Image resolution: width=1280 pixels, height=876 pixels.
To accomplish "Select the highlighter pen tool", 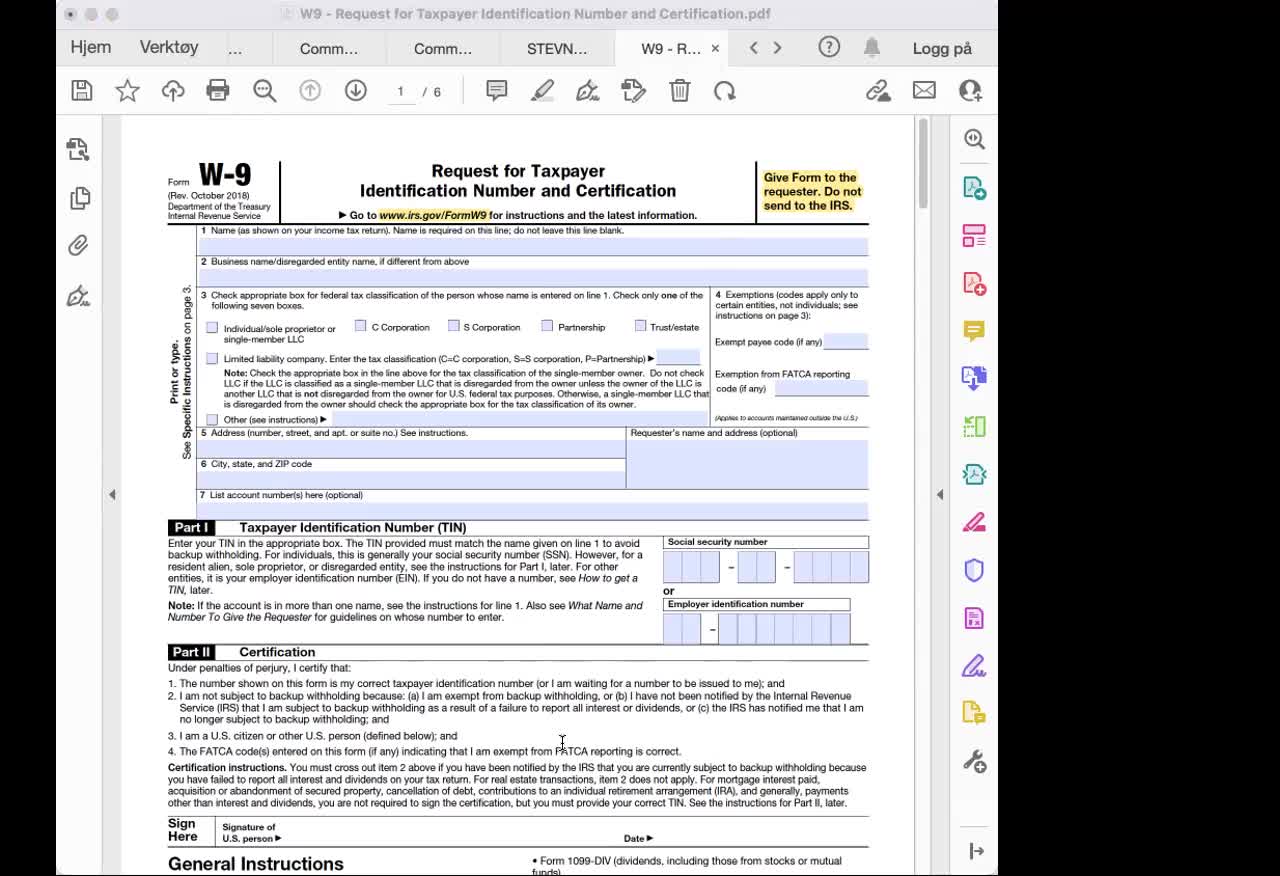I will pos(542,91).
